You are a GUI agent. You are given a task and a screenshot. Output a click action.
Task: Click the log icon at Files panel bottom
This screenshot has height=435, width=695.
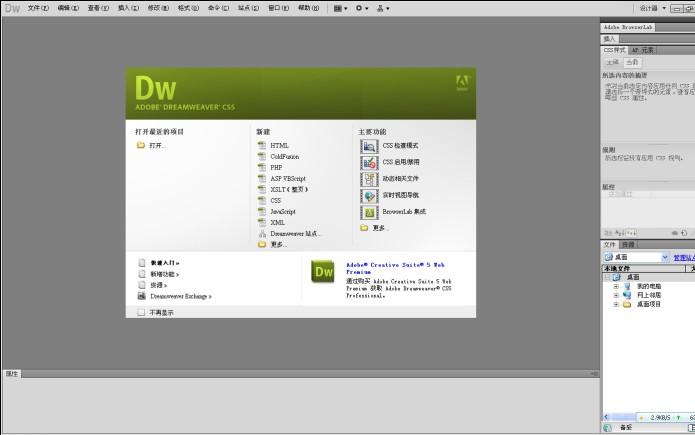(x=607, y=427)
